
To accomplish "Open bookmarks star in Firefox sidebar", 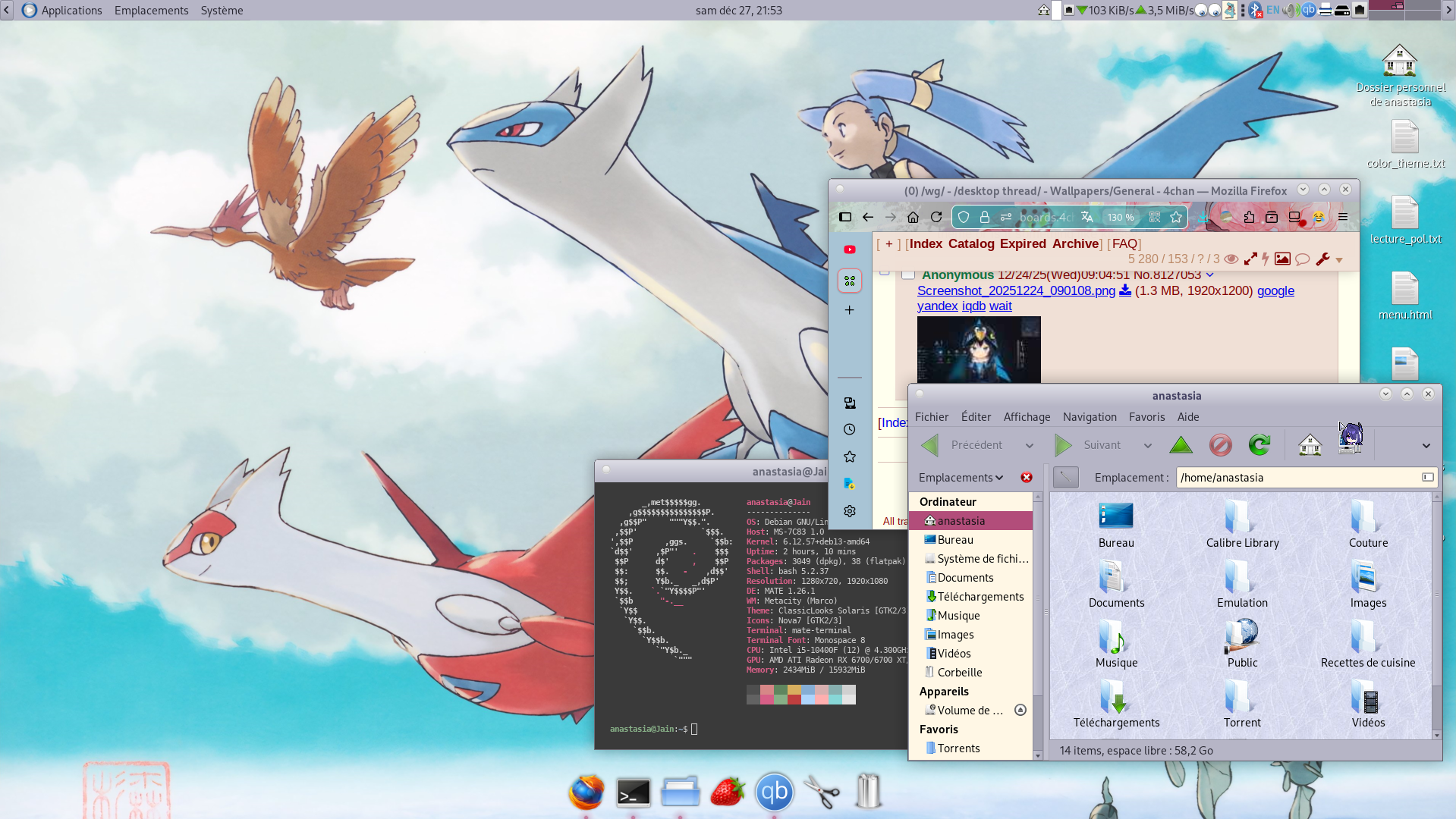I will 850,457.
